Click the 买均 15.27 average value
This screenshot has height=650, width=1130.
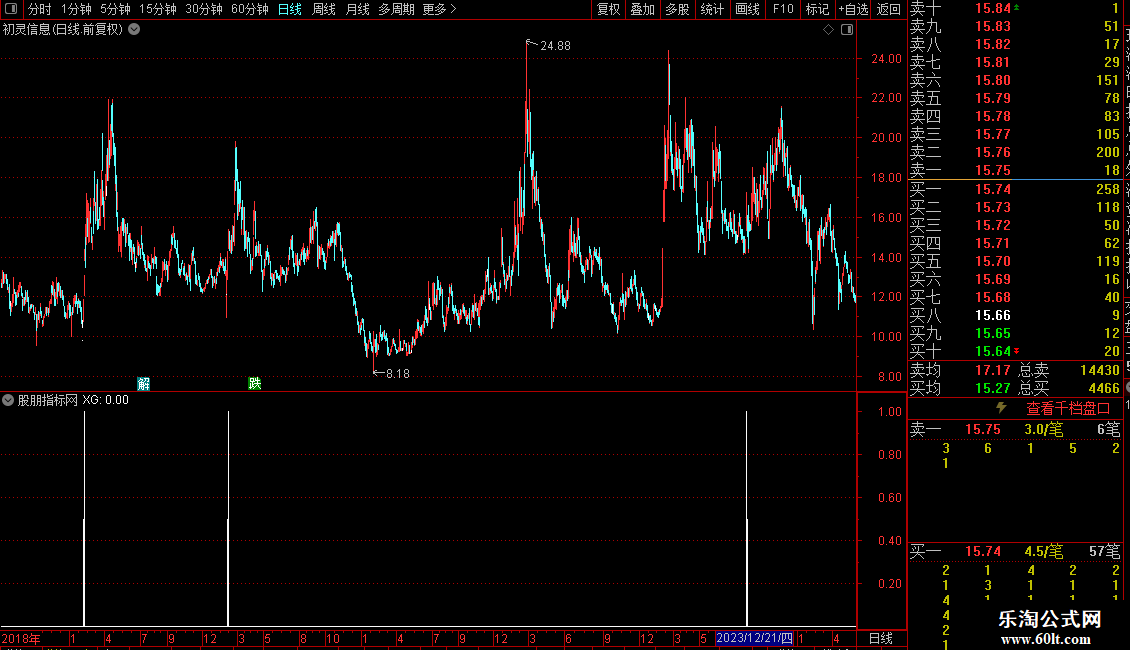coord(992,388)
